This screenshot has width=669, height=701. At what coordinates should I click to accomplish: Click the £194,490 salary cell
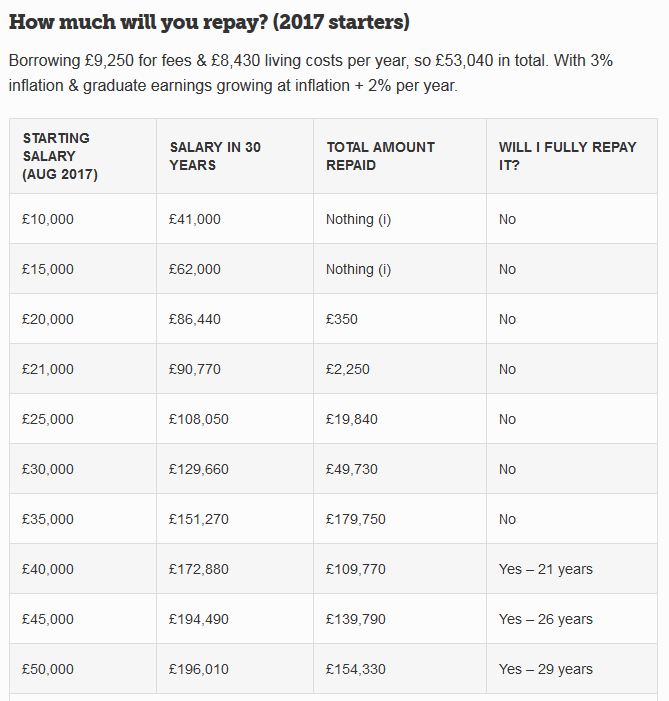click(x=235, y=619)
